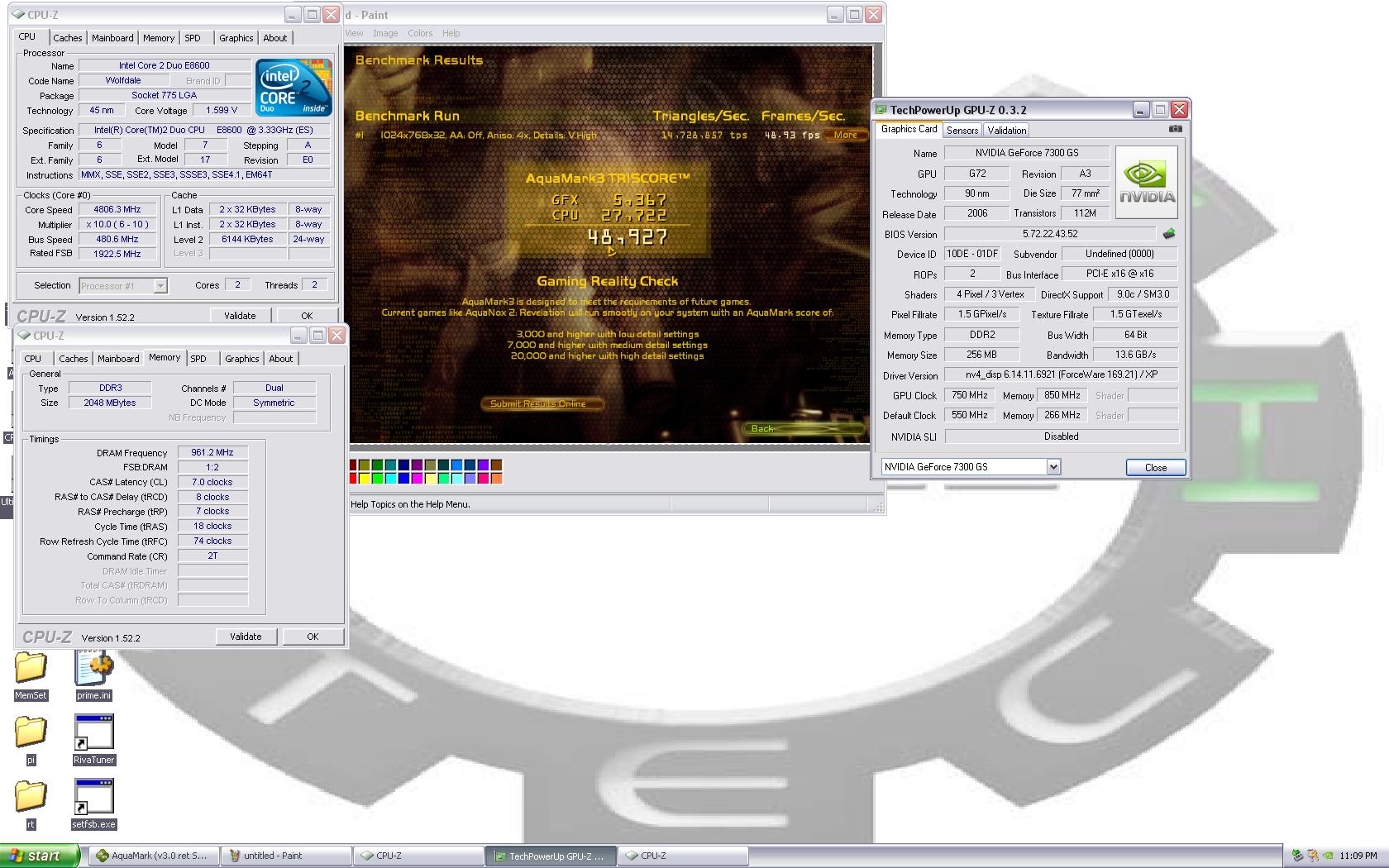1389x868 pixels.
Task: Pick the cyan color in Paint palette
Action: tap(391, 478)
